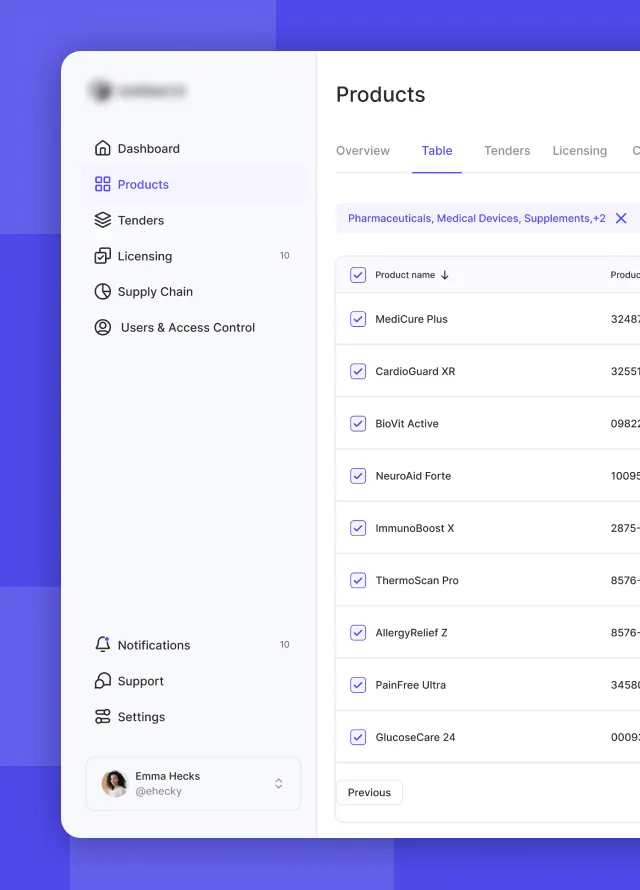Select the Table tab

437,150
